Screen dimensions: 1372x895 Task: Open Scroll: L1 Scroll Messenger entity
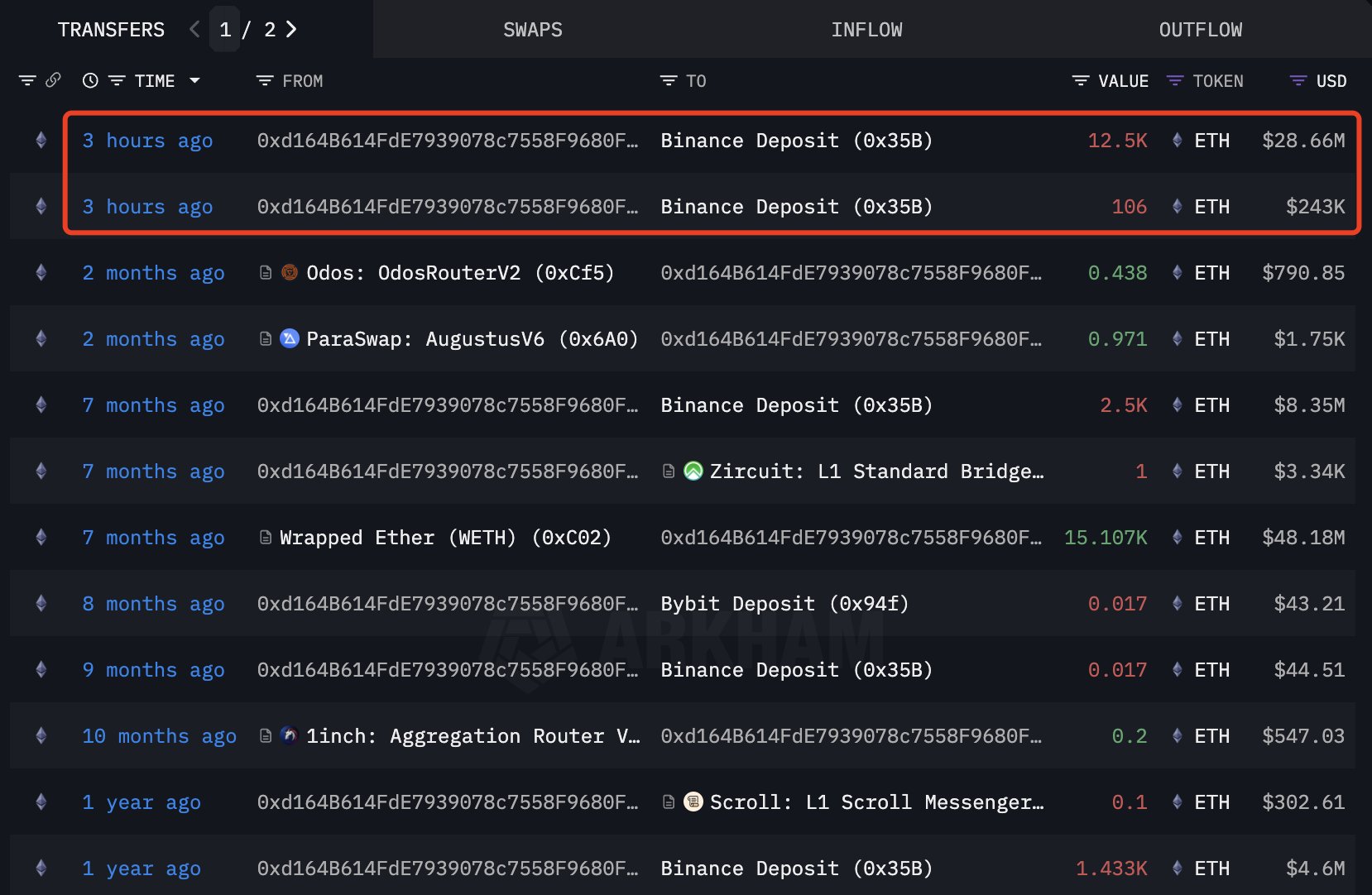[876, 802]
